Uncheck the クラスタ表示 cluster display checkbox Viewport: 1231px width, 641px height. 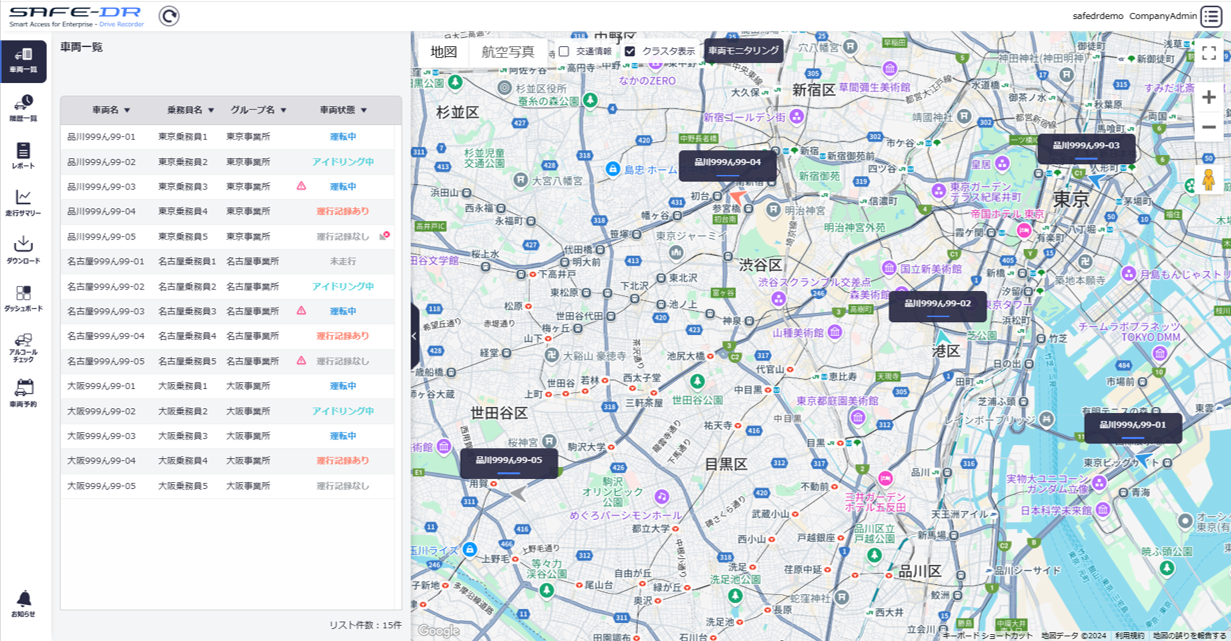click(x=630, y=51)
